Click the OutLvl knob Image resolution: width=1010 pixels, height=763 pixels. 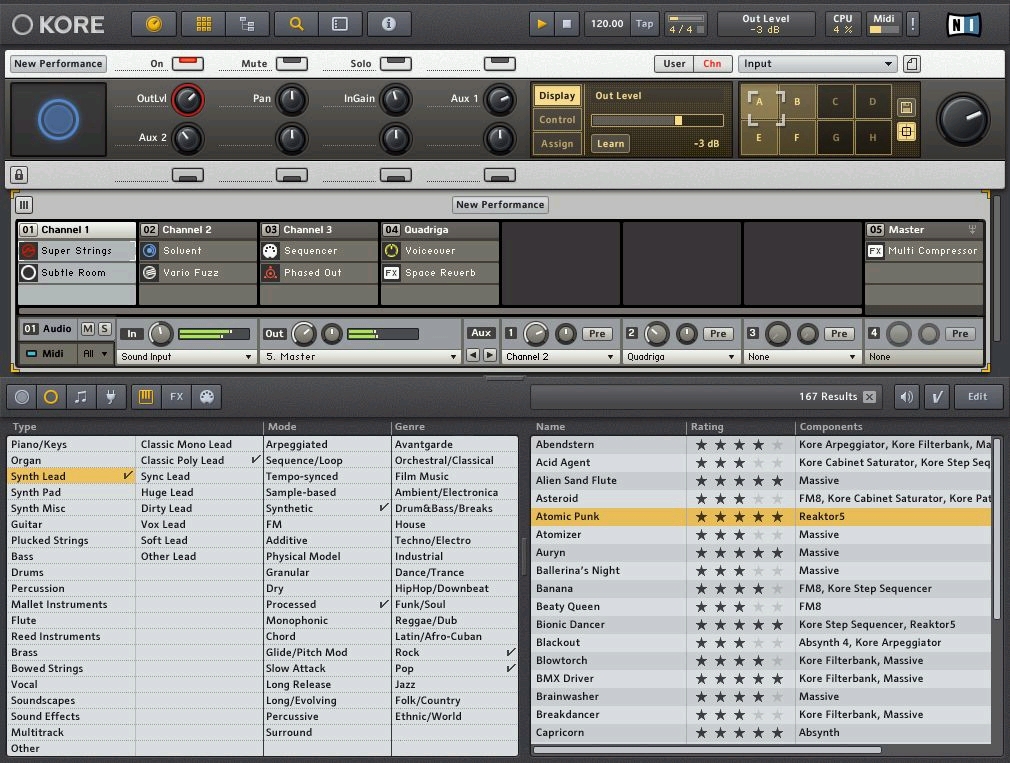point(187,100)
